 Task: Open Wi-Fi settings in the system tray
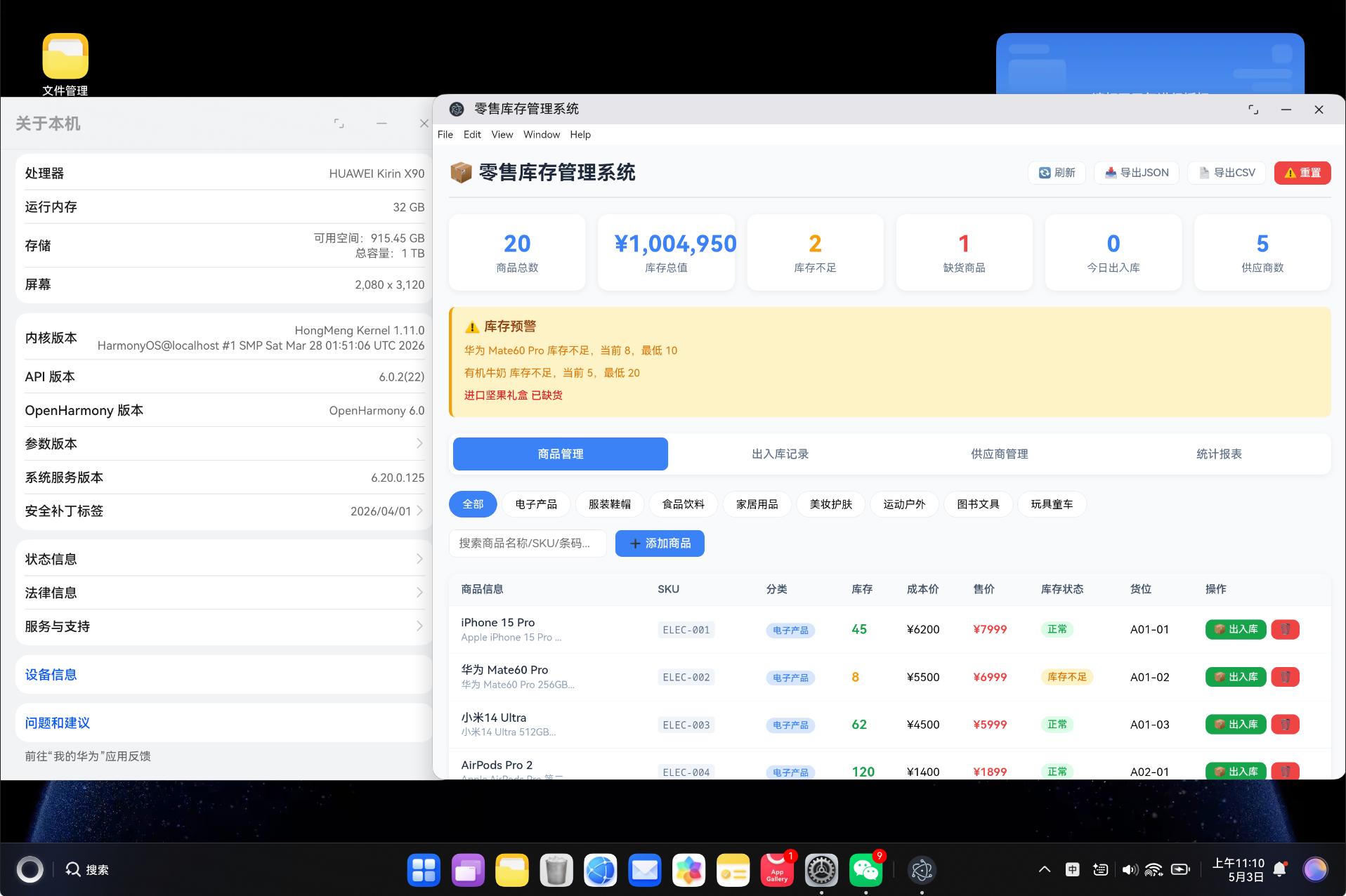coord(1154,870)
